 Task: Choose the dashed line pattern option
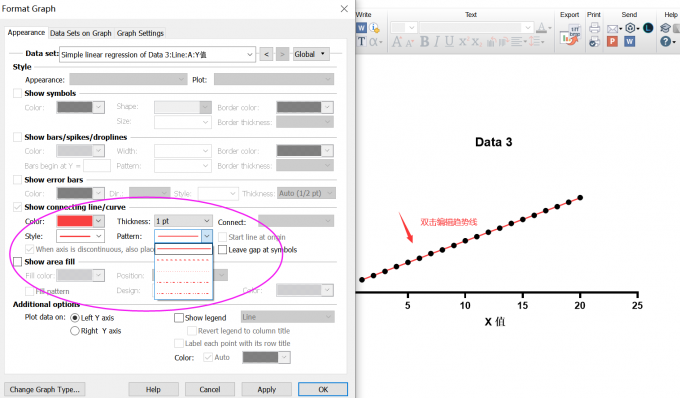[183, 260]
